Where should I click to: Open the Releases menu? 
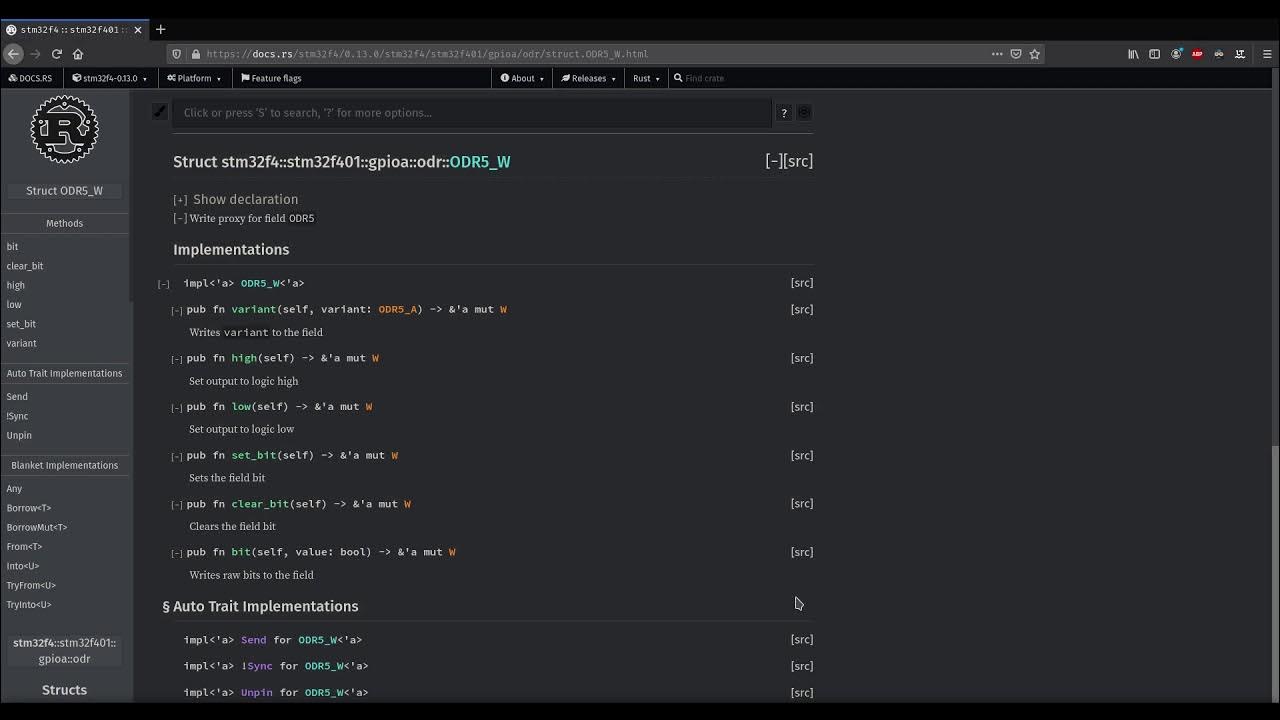tap(587, 78)
